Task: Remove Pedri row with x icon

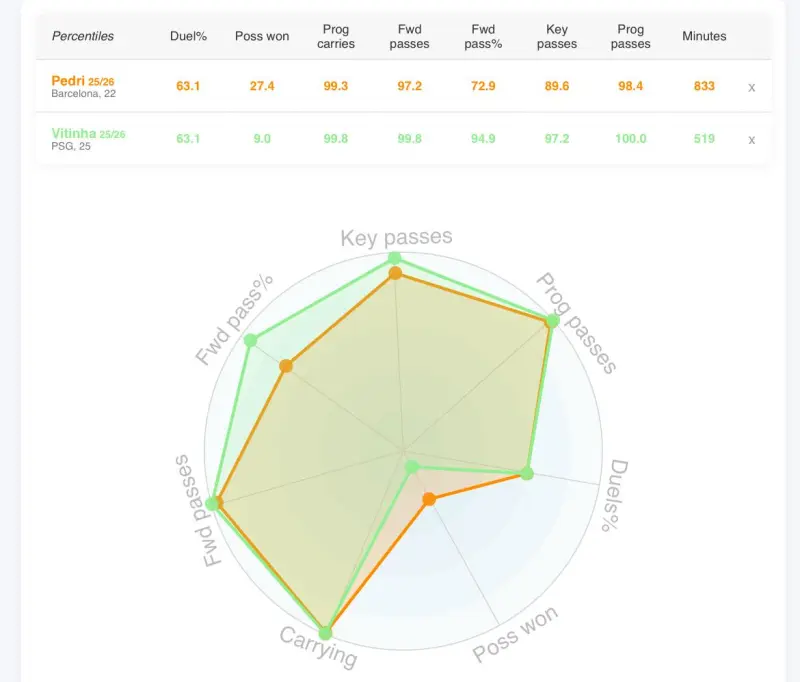Action: click(x=751, y=87)
